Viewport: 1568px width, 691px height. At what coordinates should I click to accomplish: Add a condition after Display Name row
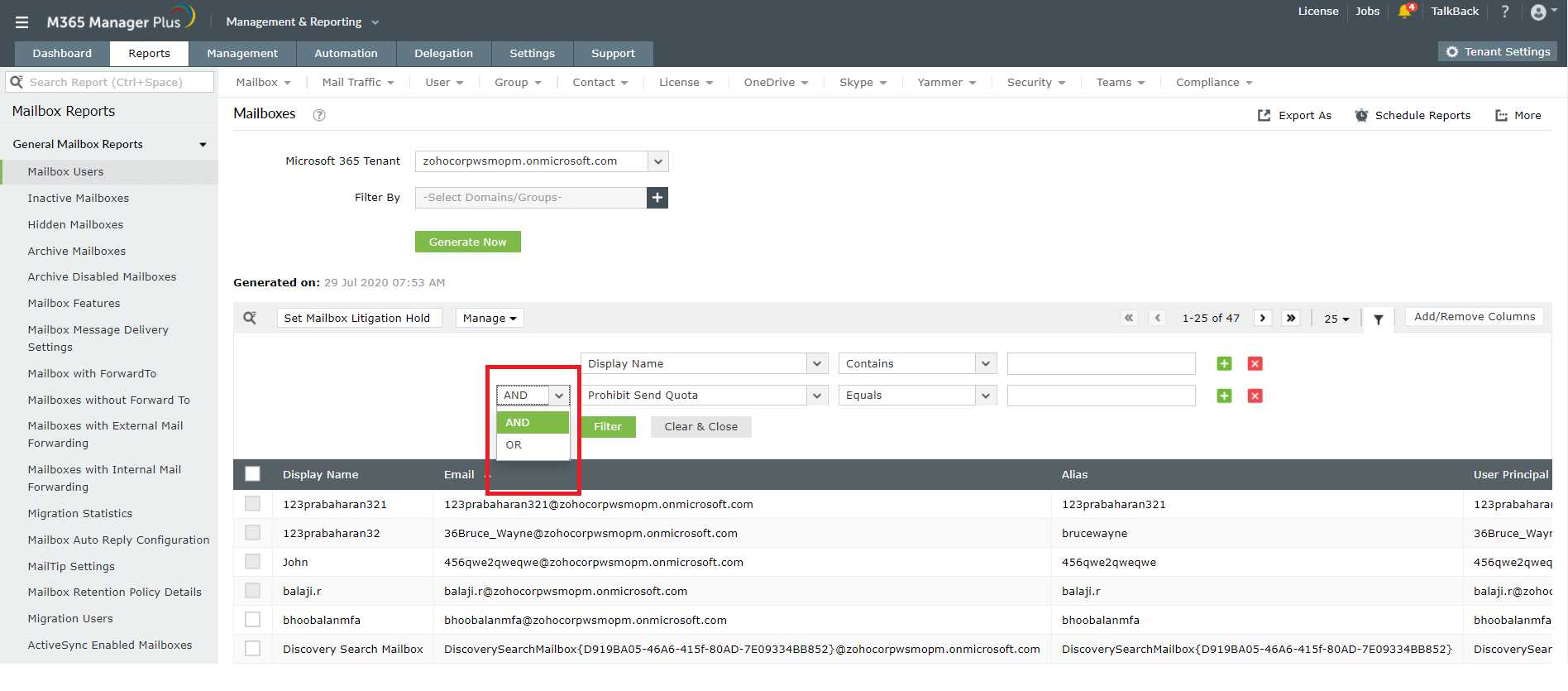pos(1225,364)
